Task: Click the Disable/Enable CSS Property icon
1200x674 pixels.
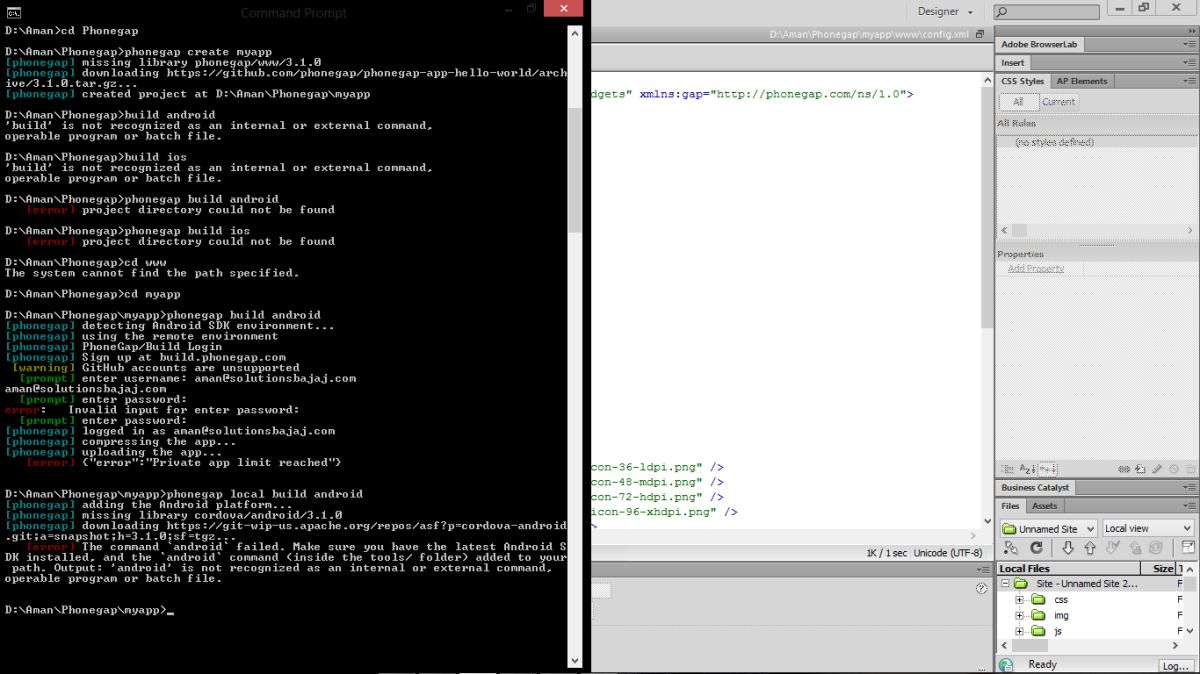Action: (x=1173, y=468)
